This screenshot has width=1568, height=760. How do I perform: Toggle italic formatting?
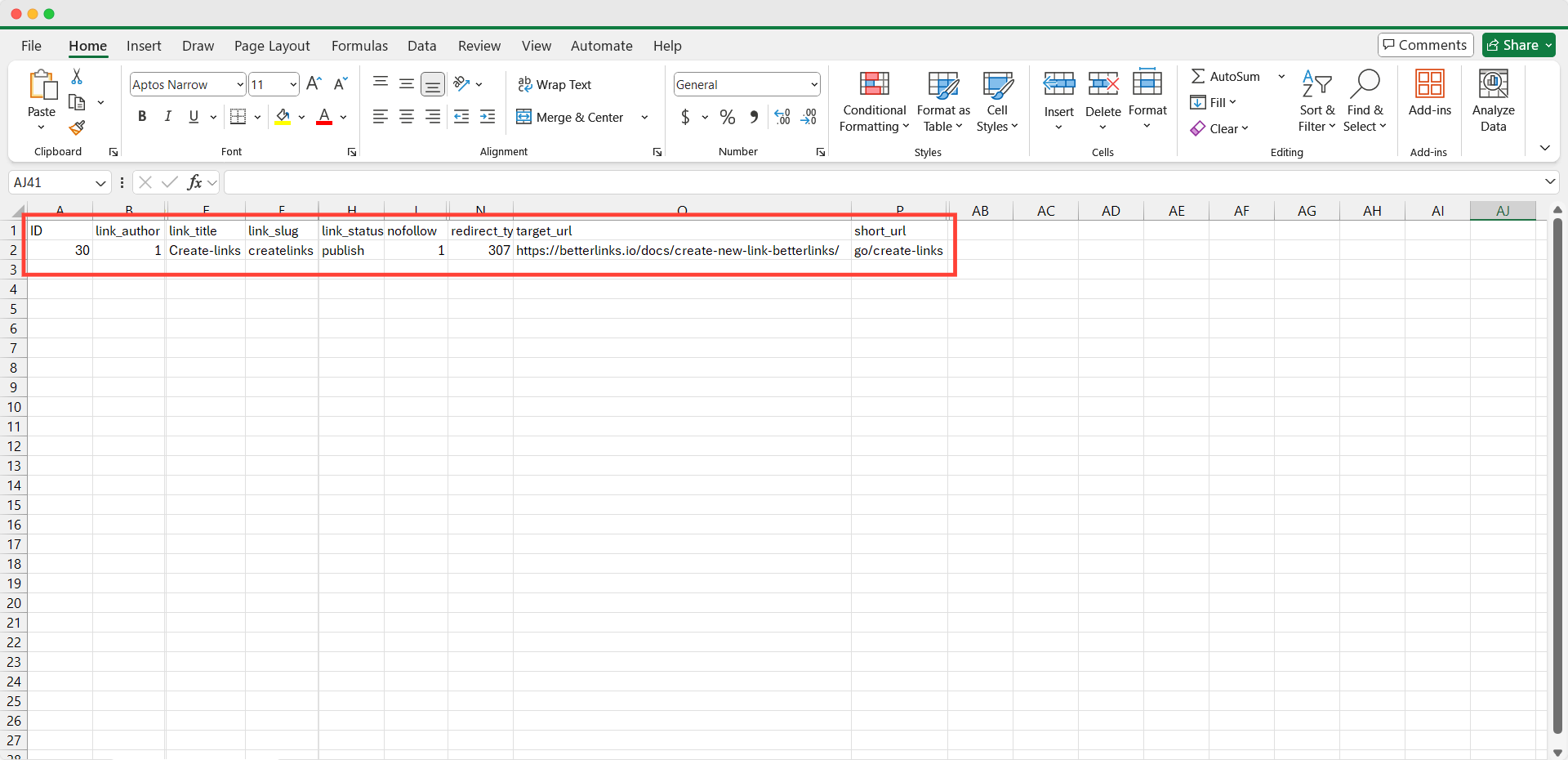167,117
